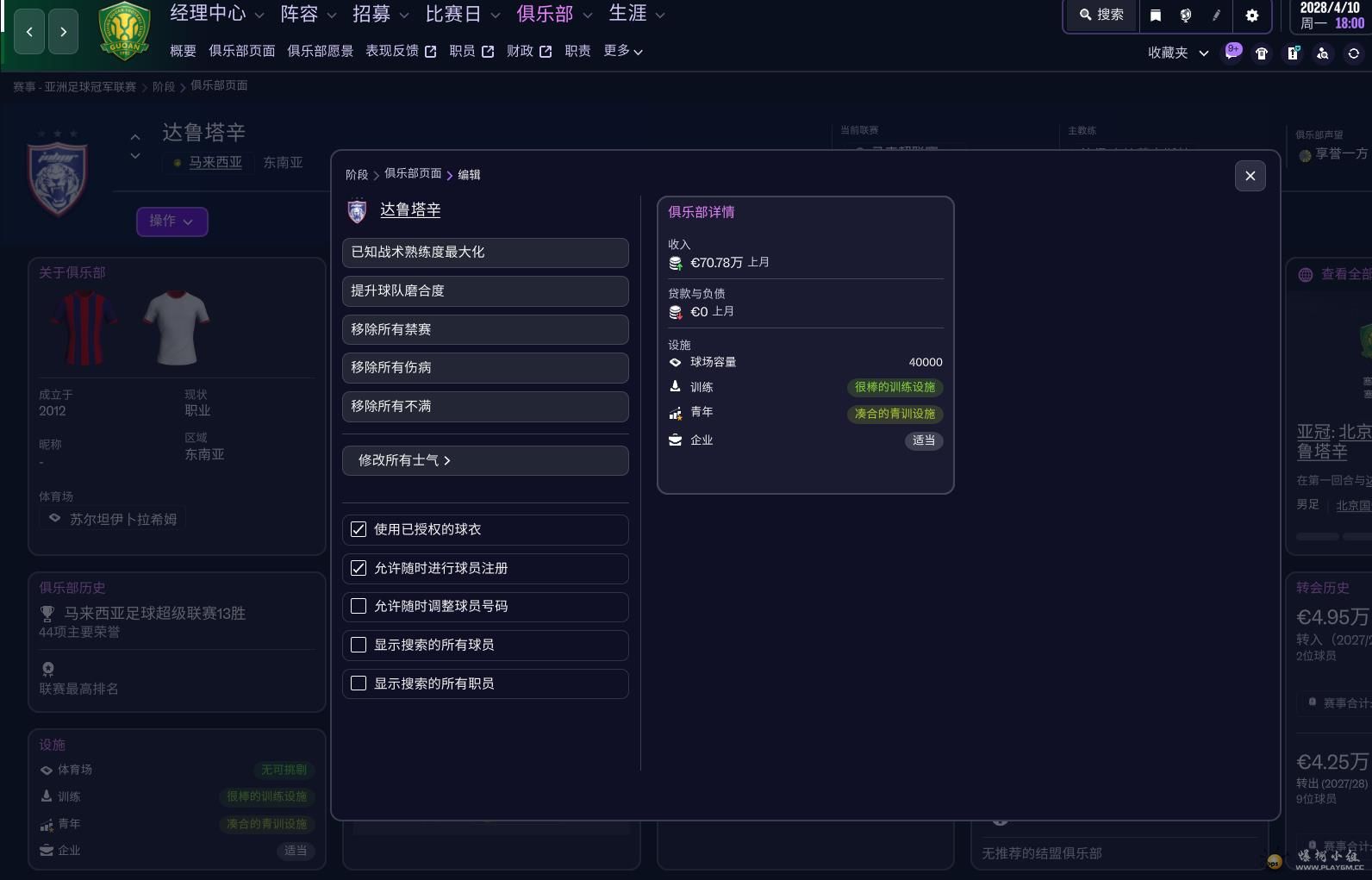Click the bookmark icon in top toolbar

[1156, 16]
